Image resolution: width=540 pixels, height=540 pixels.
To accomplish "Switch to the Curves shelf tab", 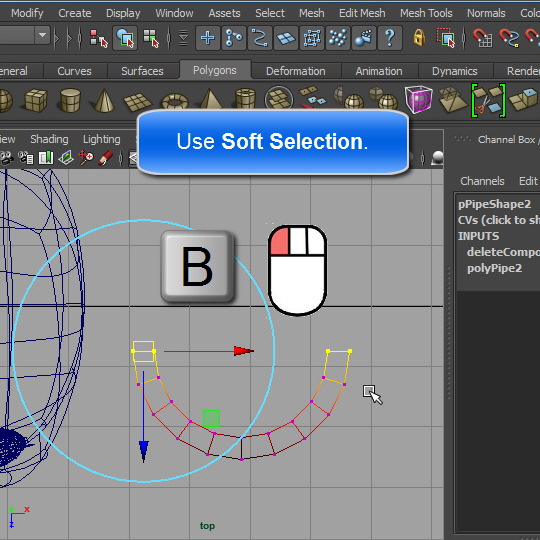I will 74,71.
